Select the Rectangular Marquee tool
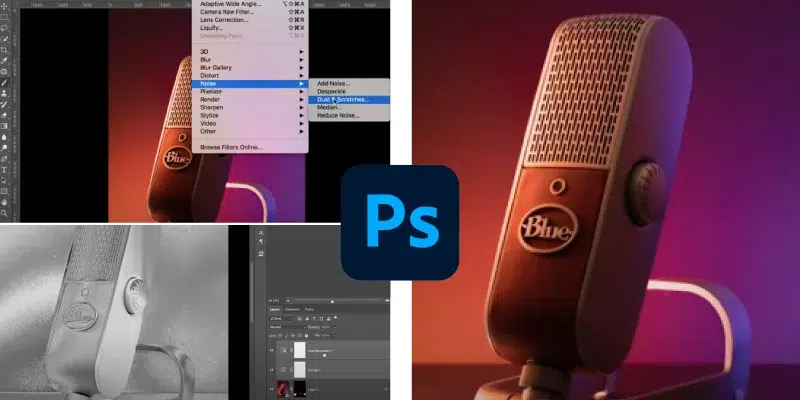 5,17
